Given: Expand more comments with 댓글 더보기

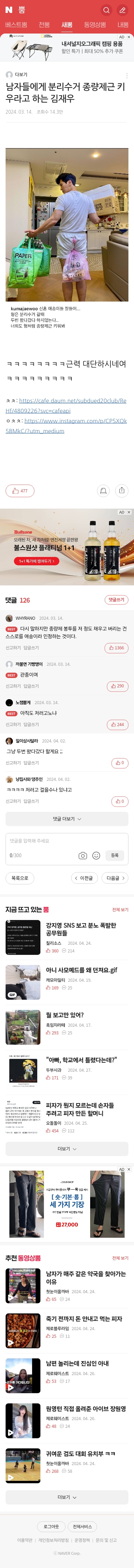Looking at the screenshot, I should coord(67,819).
